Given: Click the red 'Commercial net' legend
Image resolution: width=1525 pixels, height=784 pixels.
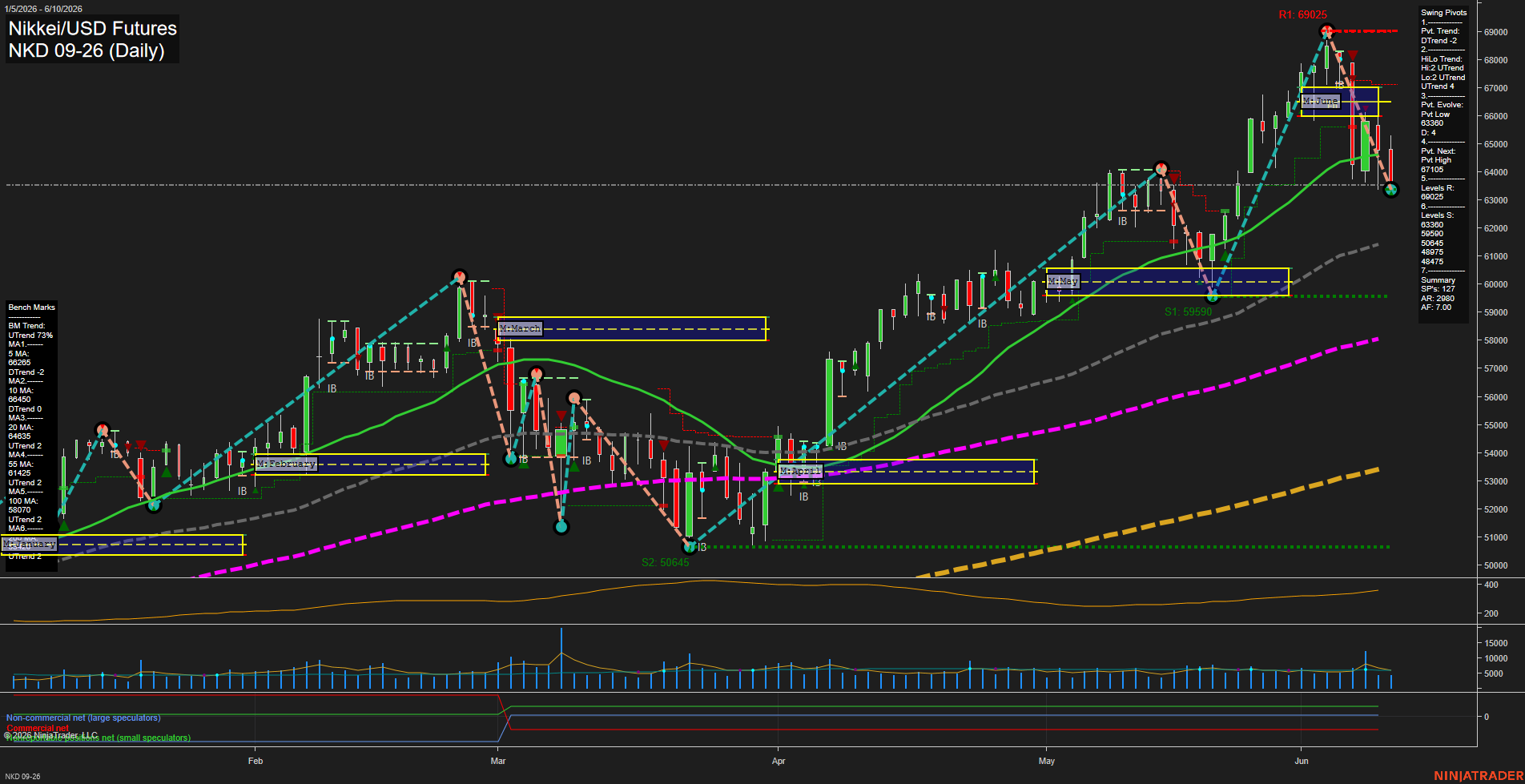Looking at the screenshot, I should point(38,728).
